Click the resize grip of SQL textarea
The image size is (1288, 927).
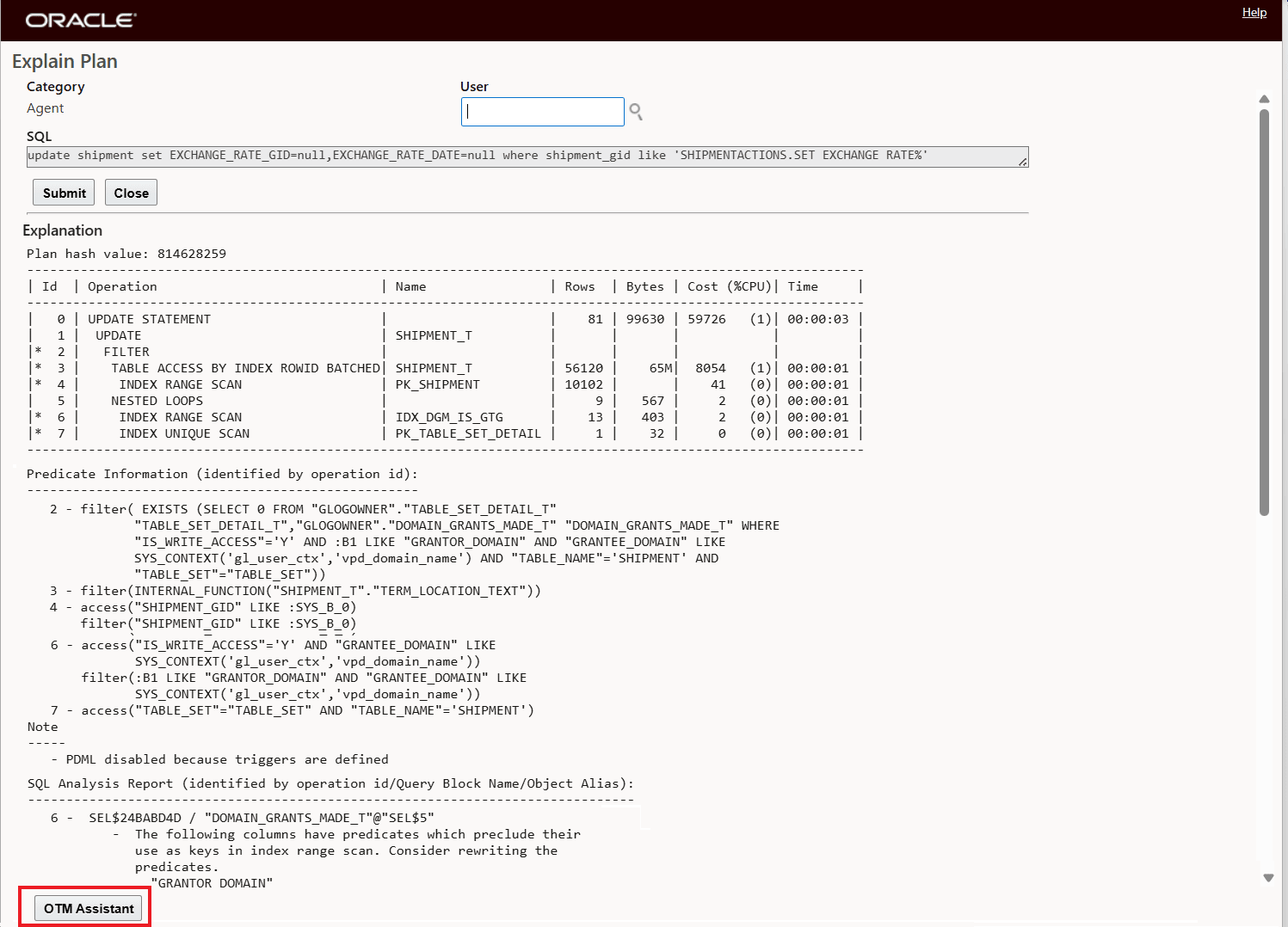tap(1022, 162)
